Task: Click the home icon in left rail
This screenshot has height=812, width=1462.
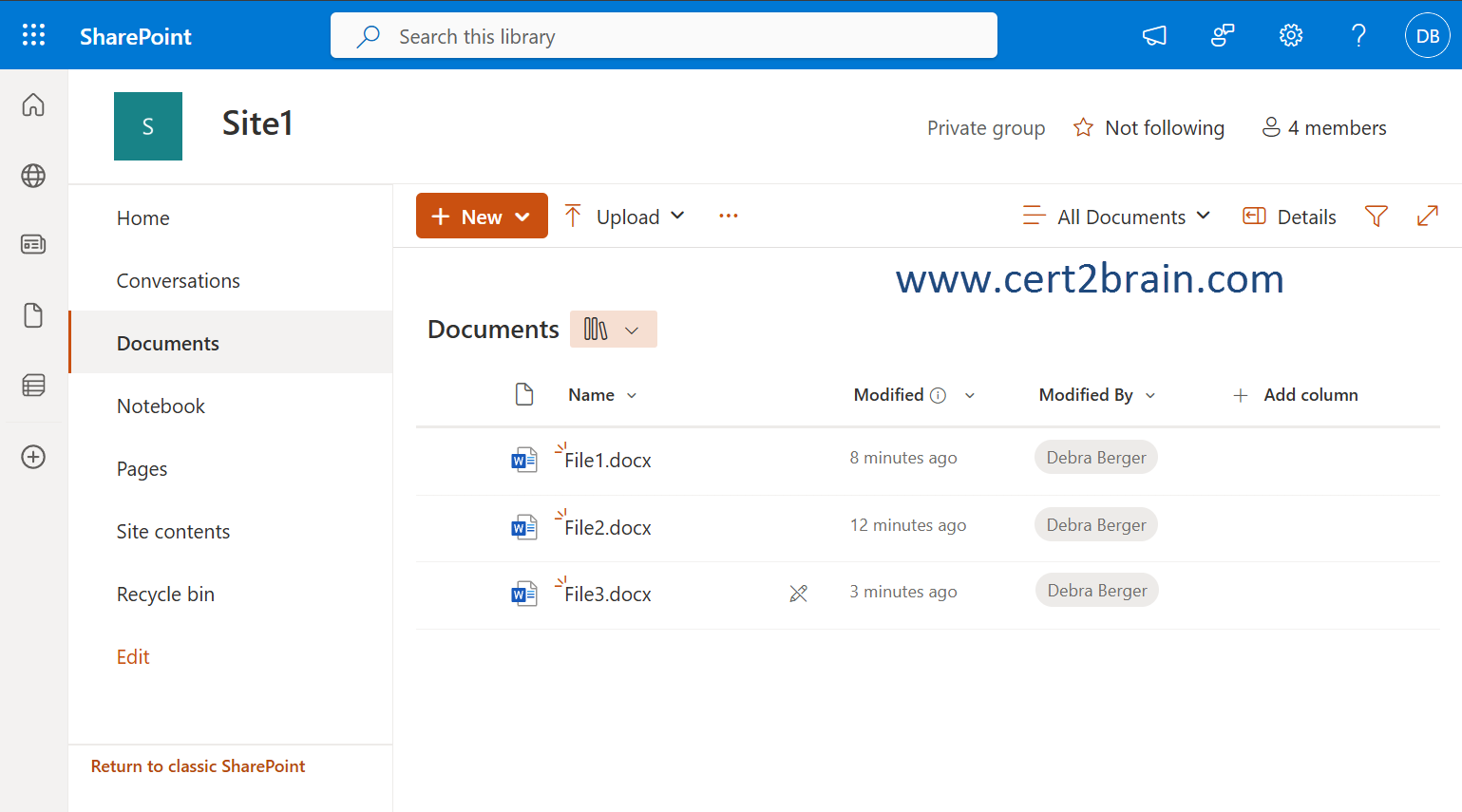Action: coord(33,104)
